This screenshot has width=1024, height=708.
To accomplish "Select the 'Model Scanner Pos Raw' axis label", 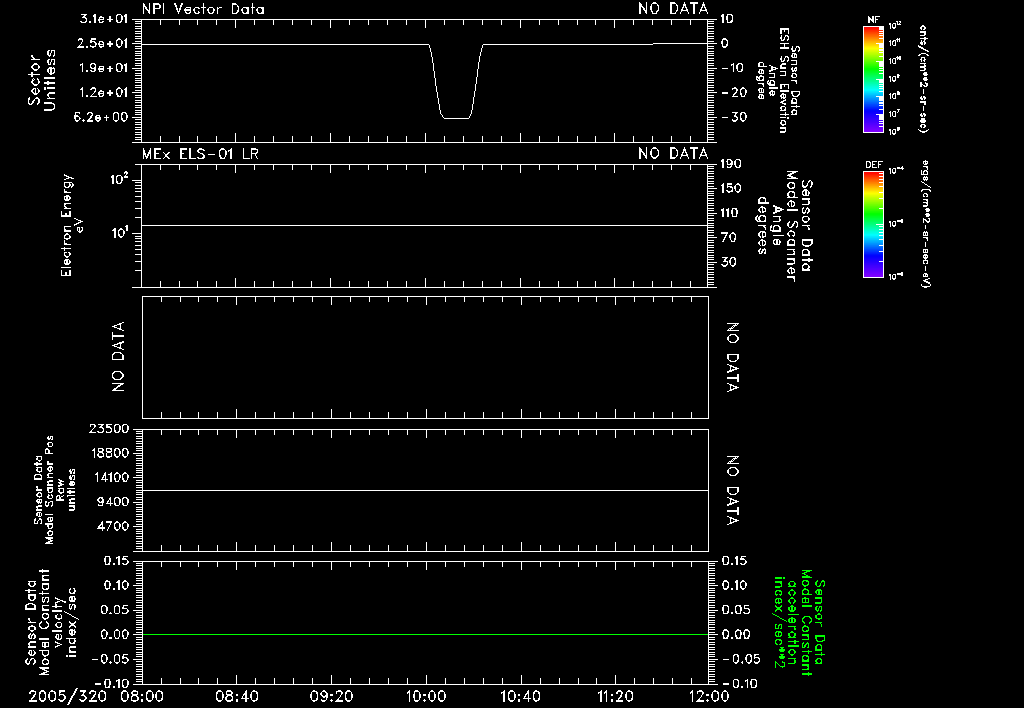I will click(x=55, y=490).
